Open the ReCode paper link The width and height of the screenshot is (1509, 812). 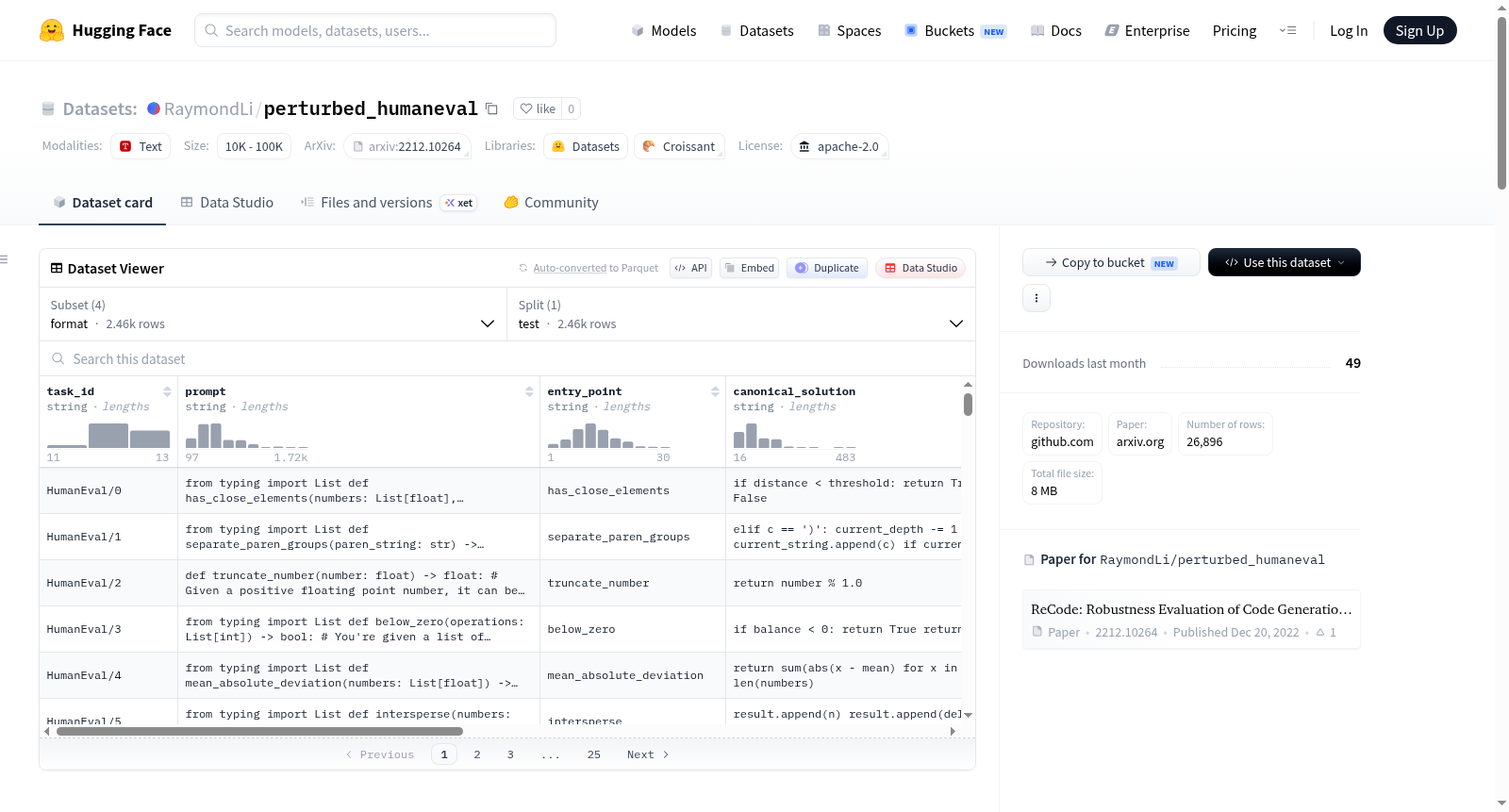pos(1191,609)
